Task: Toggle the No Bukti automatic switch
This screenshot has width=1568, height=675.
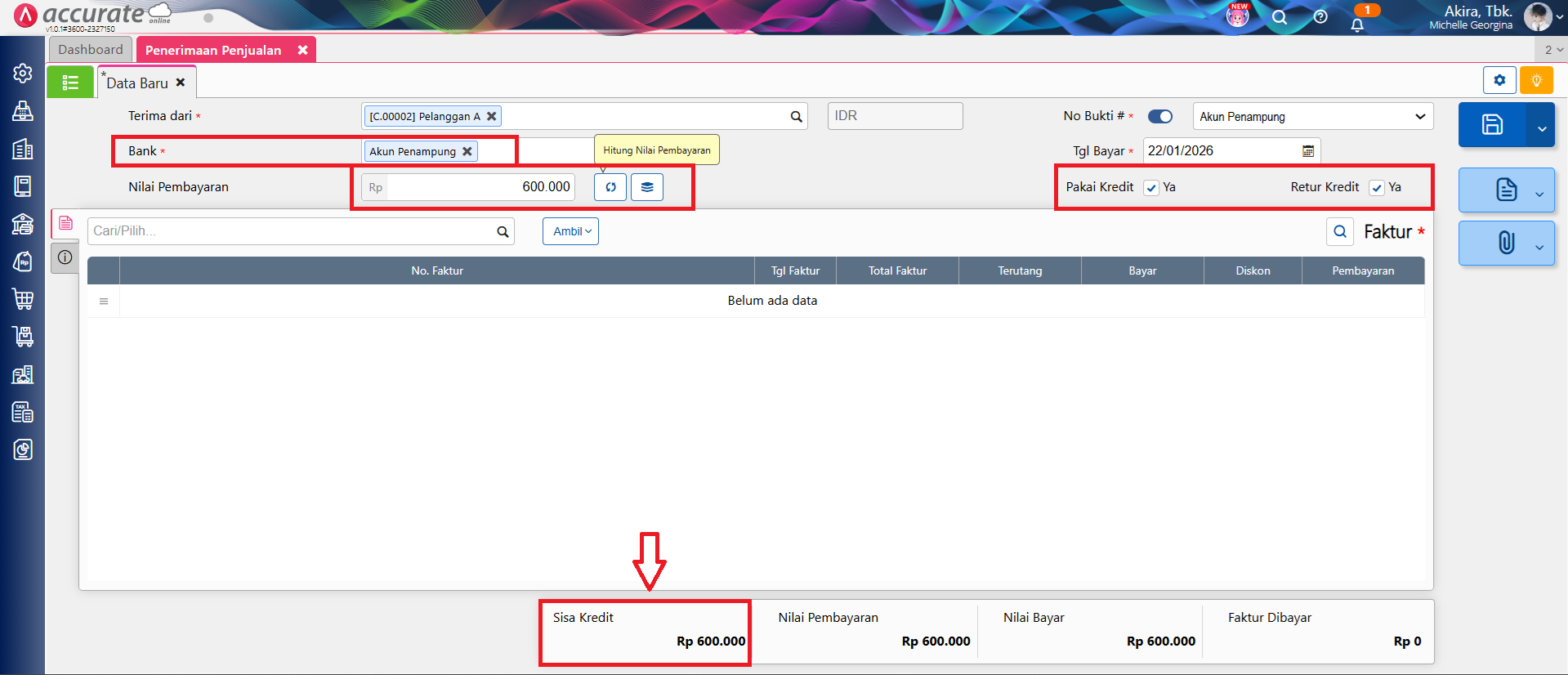Action: (x=1159, y=117)
